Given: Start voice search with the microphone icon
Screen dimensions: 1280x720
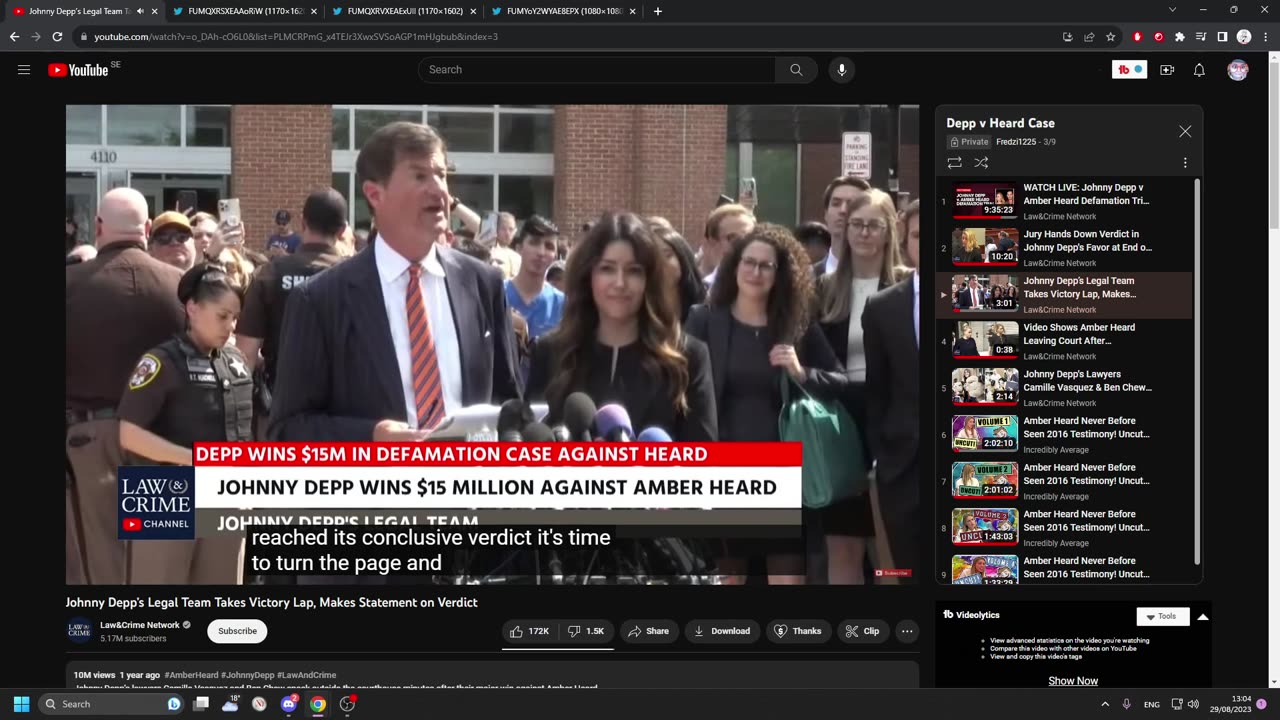Looking at the screenshot, I should coord(842,70).
